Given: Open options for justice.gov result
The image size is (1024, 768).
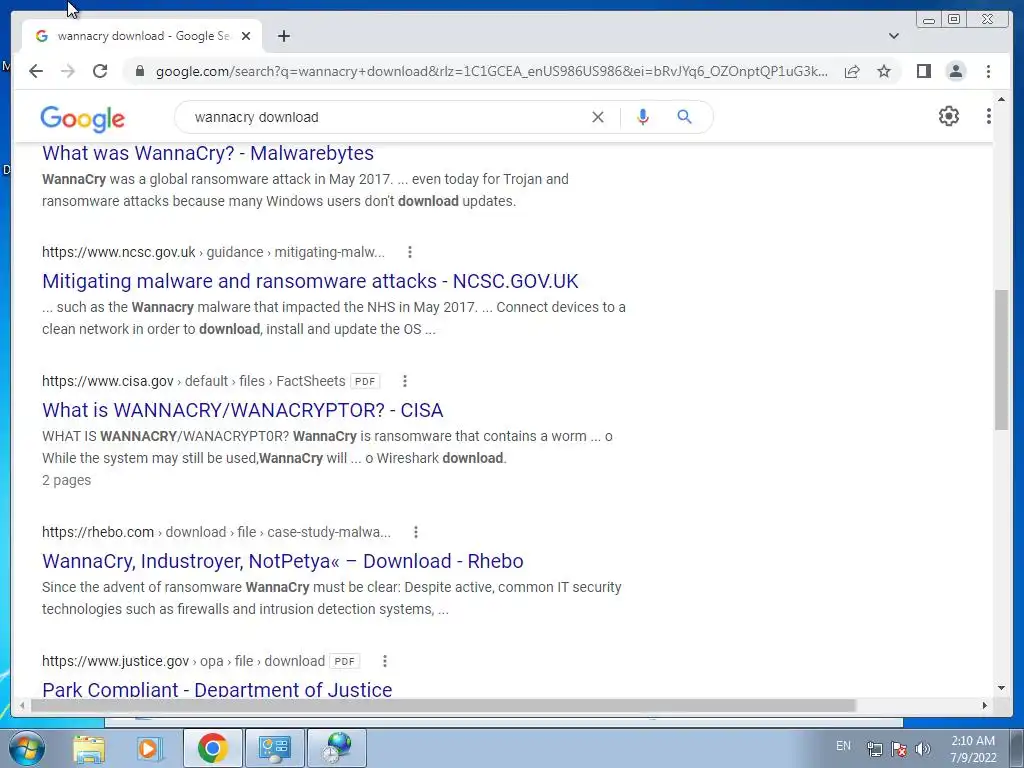Looking at the screenshot, I should tap(385, 661).
